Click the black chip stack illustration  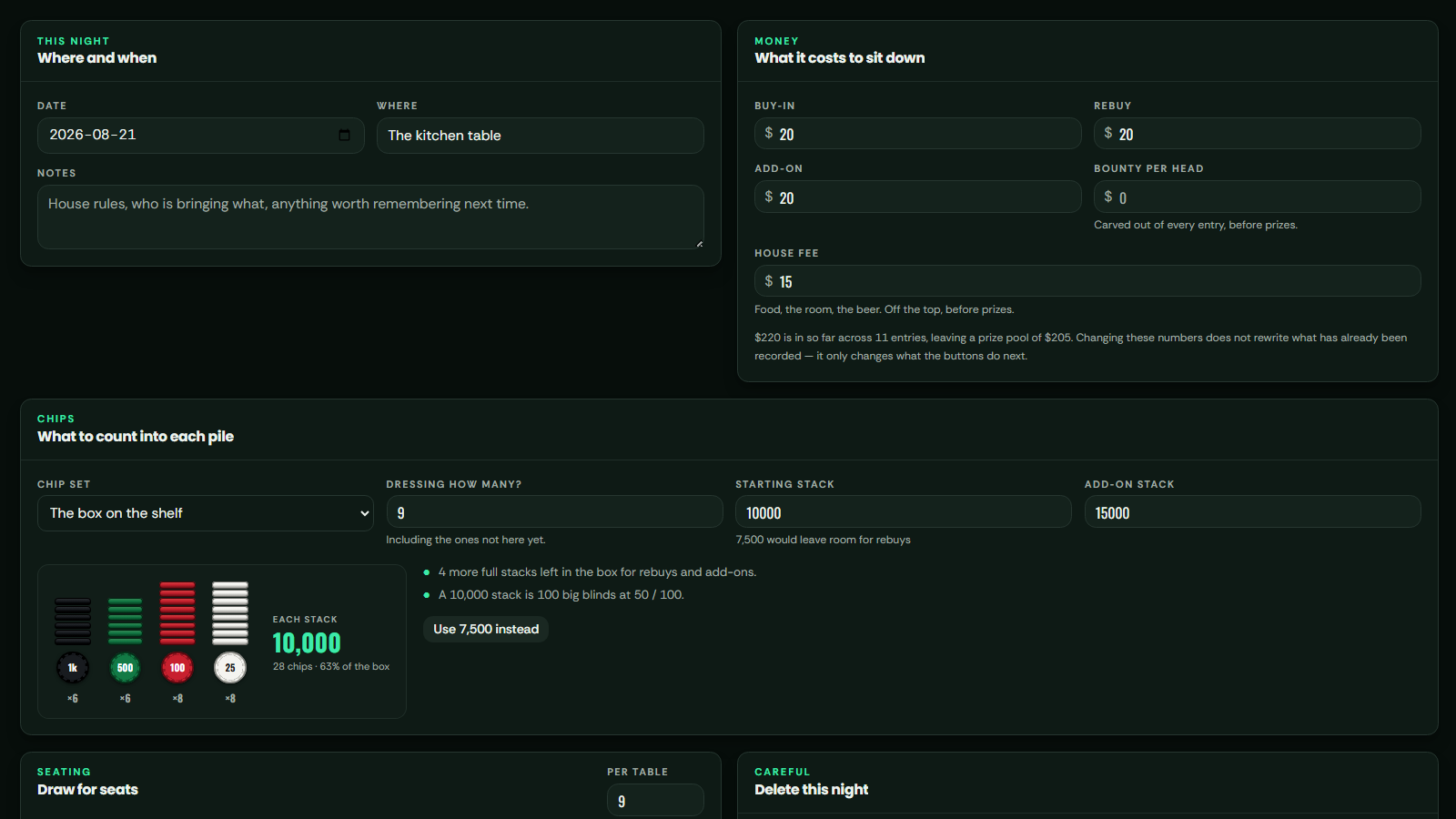[73, 622]
